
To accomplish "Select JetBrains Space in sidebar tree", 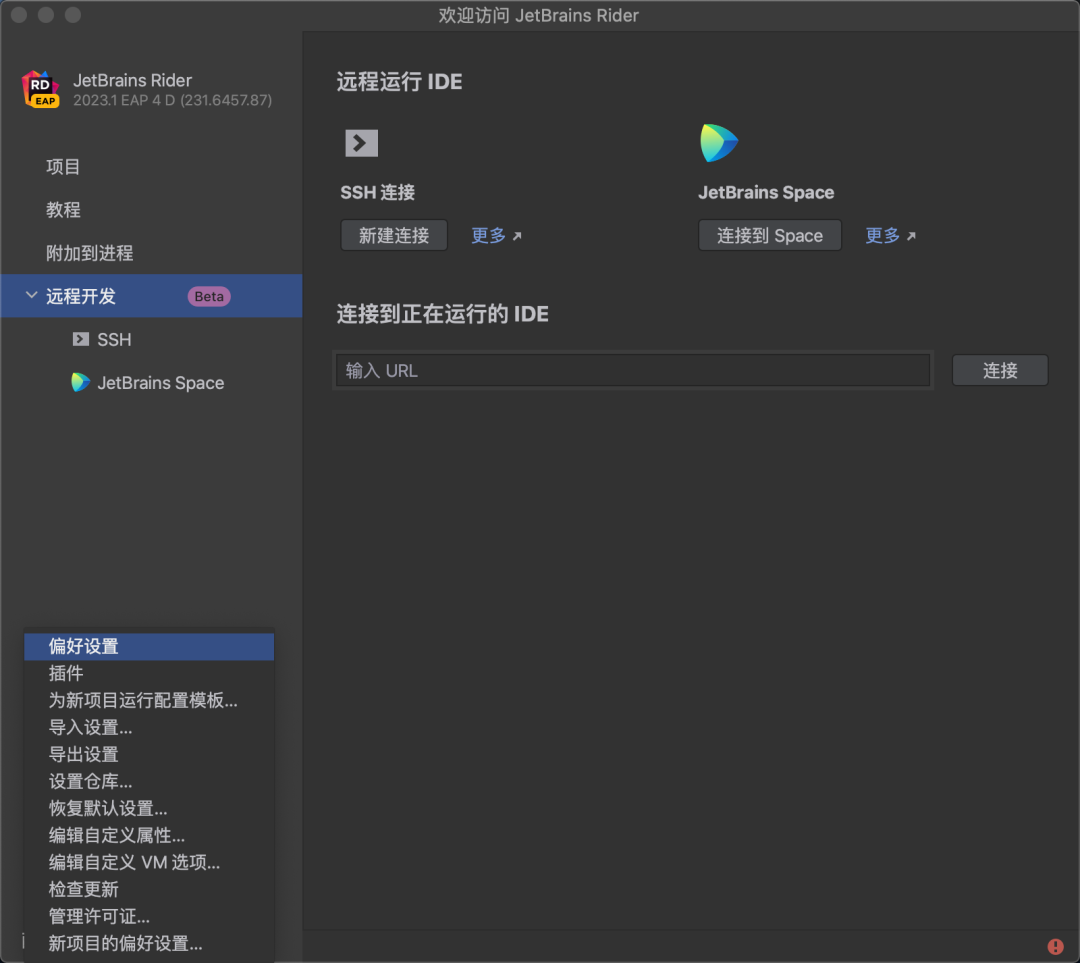I will [152, 382].
